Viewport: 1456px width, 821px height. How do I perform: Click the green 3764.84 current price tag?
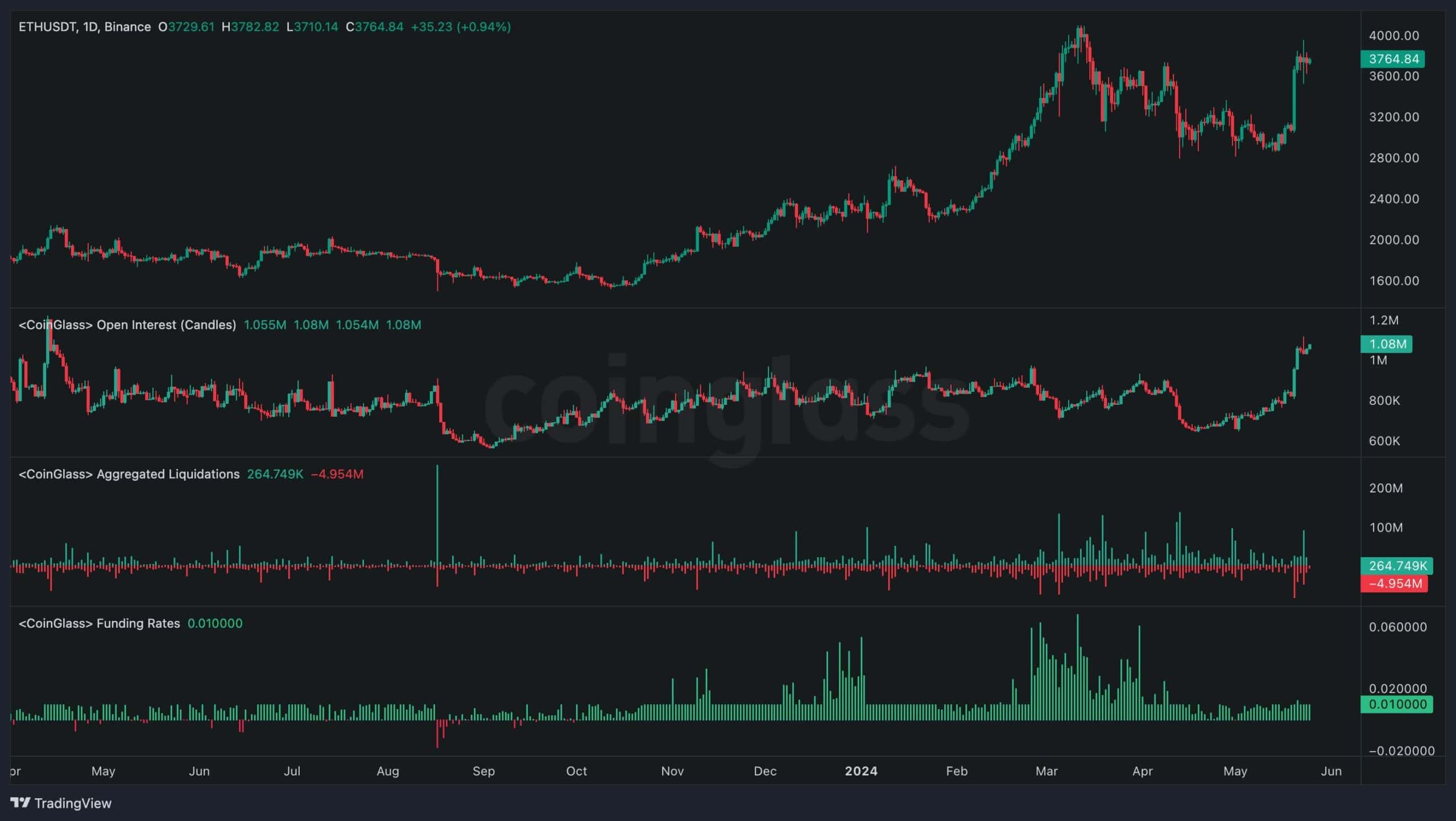(1393, 59)
